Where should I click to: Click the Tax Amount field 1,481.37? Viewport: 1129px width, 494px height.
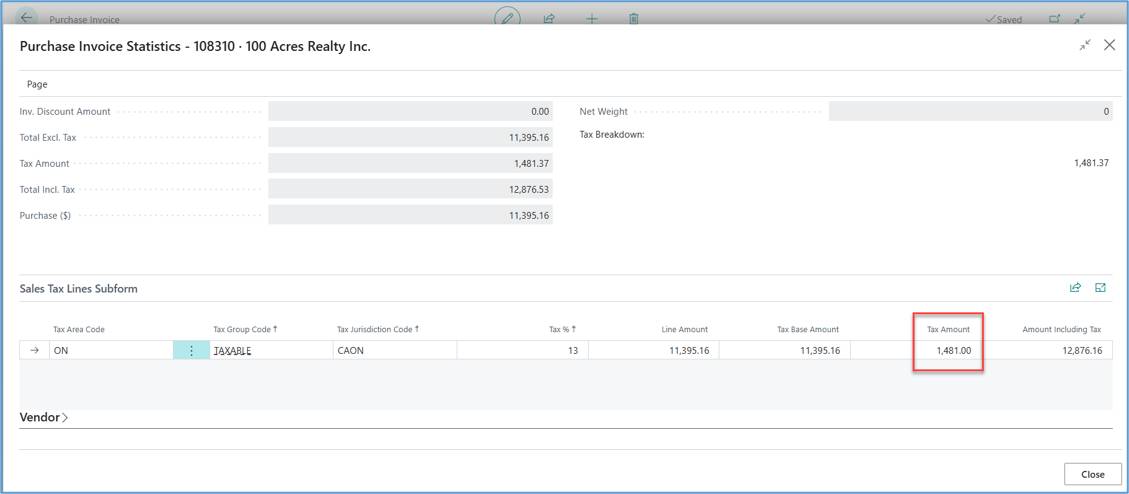tap(410, 163)
